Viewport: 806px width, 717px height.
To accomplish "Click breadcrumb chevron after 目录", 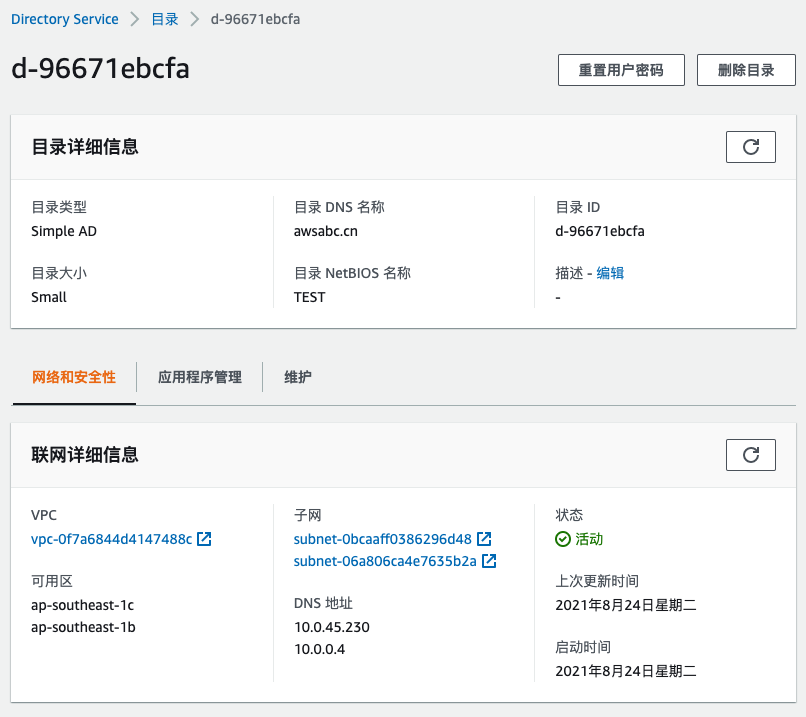I will click(194, 19).
